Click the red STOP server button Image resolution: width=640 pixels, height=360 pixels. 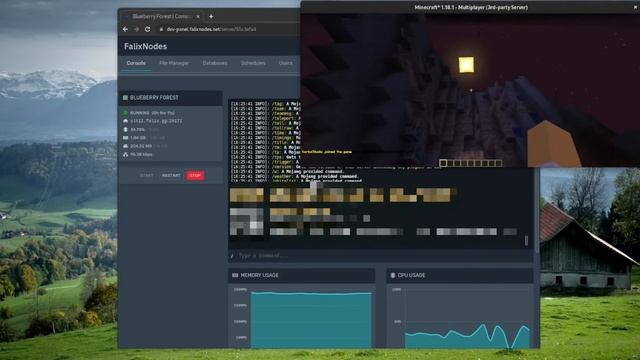point(195,176)
